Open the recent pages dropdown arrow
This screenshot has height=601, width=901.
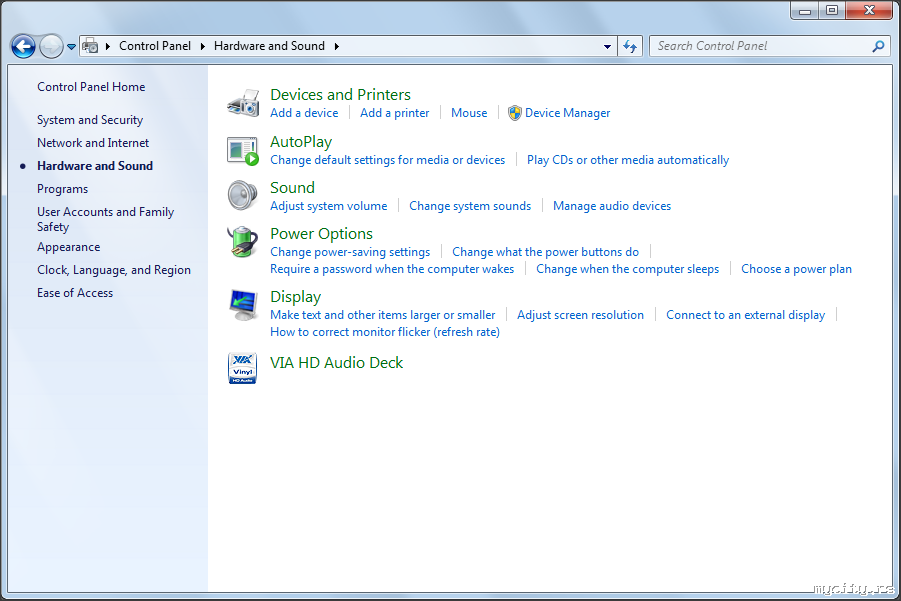71,47
